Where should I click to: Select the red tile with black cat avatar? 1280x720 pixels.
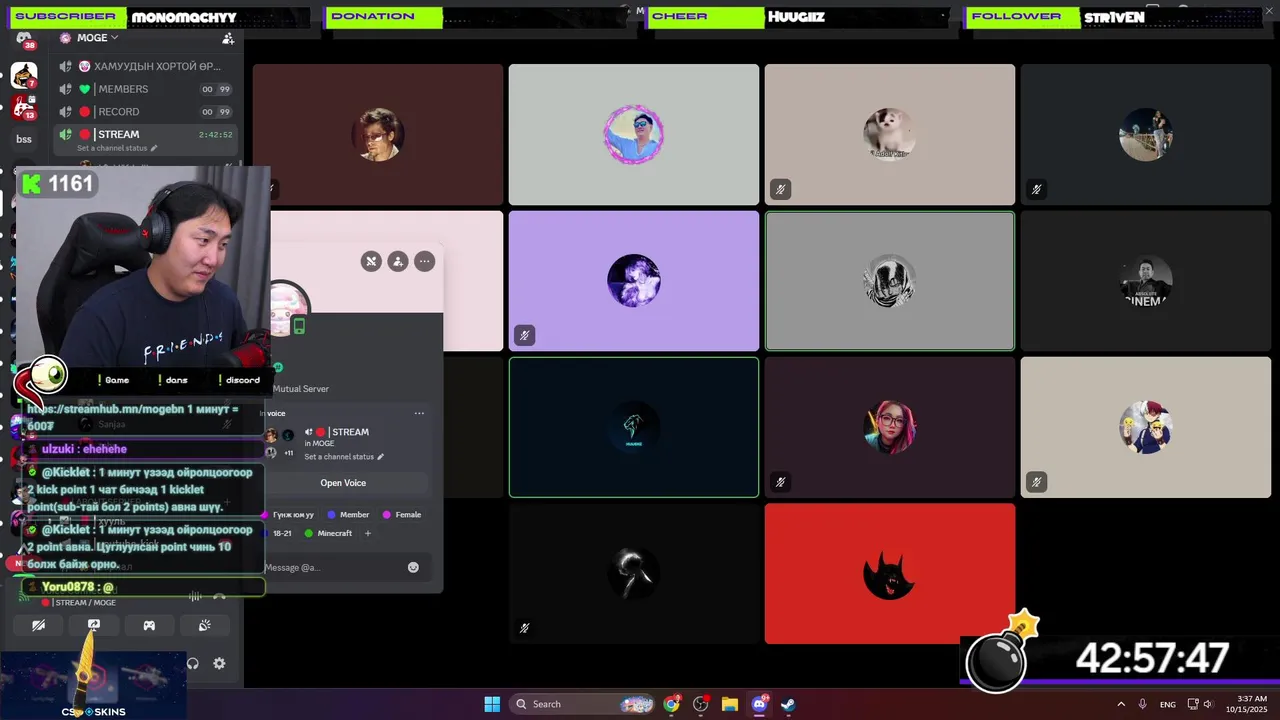coord(890,574)
